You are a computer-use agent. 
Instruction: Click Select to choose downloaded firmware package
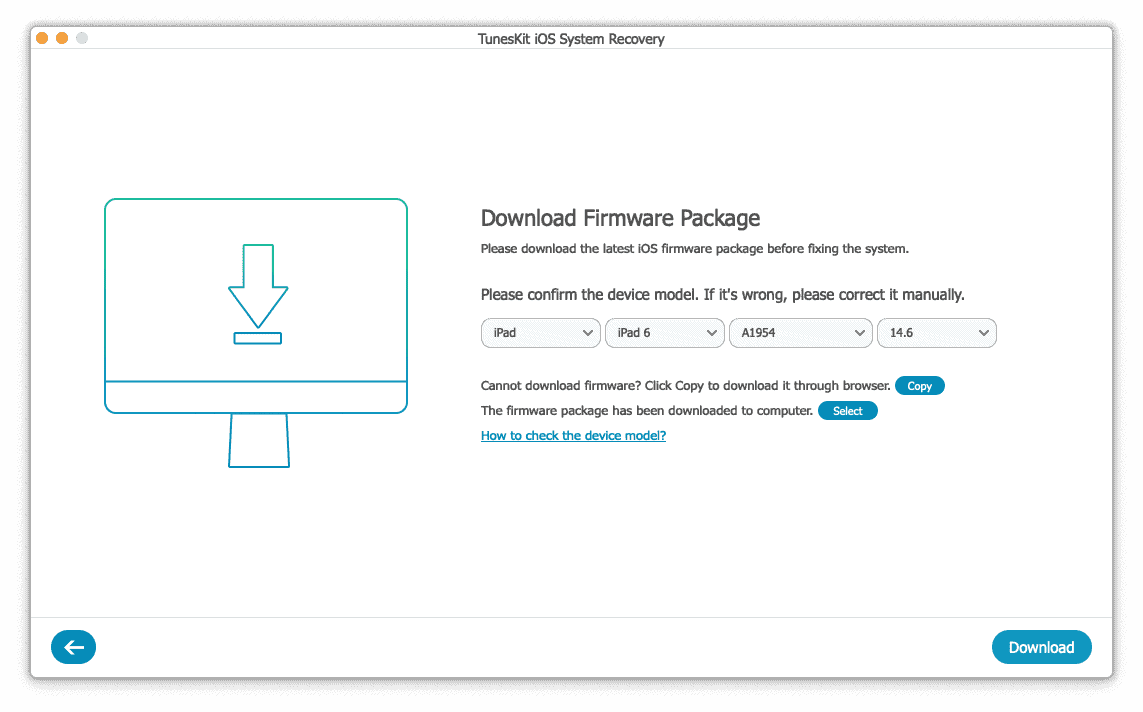click(847, 410)
